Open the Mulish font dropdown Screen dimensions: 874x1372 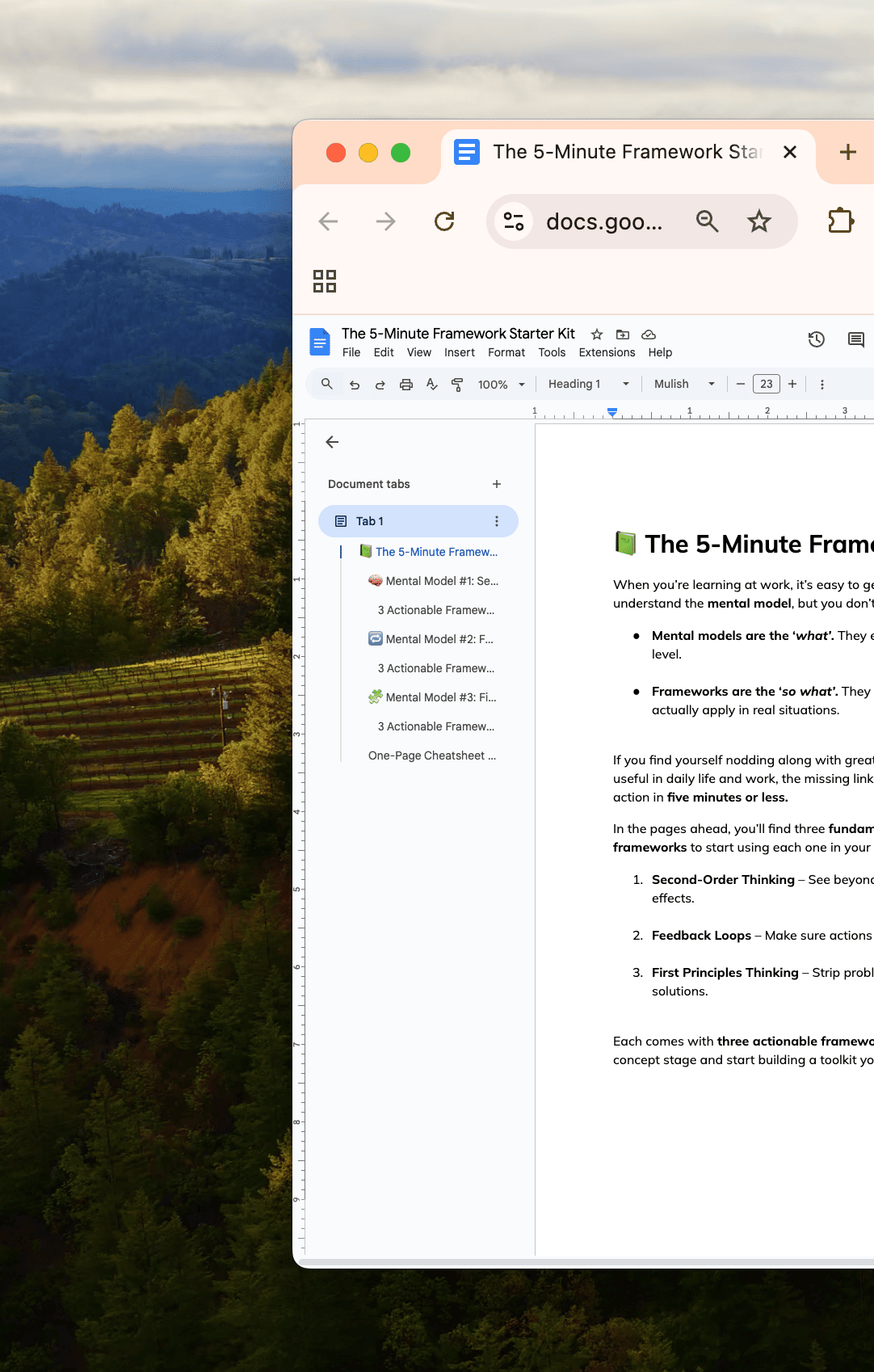pos(683,385)
